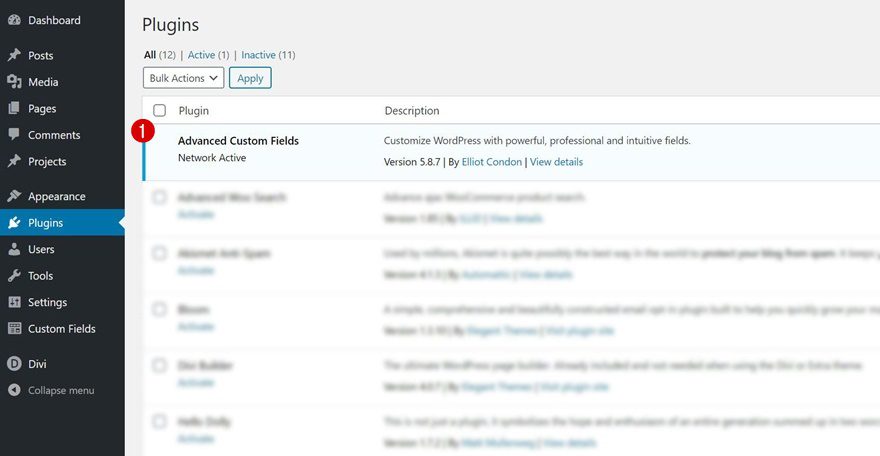Click the Divi logo icon
Image resolution: width=880 pixels, height=456 pixels.
click(14, 364)
